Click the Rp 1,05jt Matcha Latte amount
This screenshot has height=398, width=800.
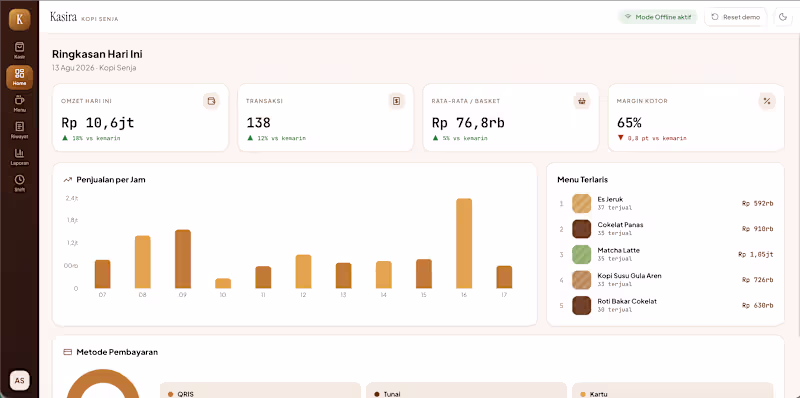point(756,254)
